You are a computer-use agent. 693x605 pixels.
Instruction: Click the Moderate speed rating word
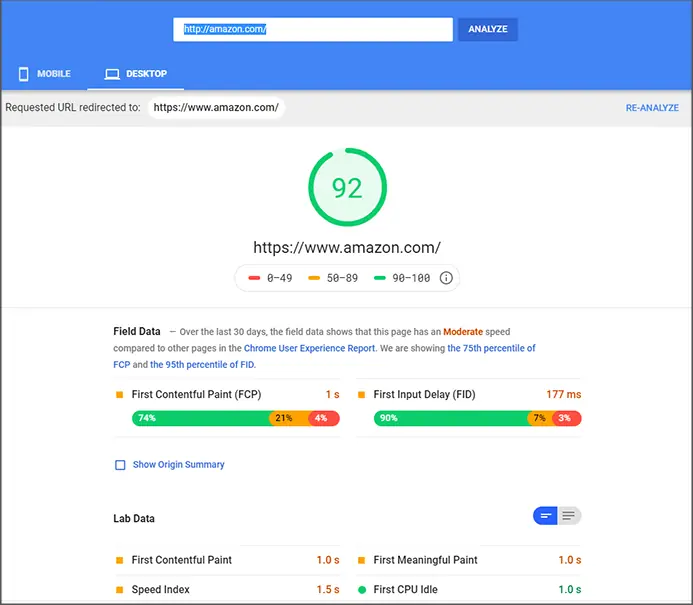pyautogui.click(x=463, y=332)
